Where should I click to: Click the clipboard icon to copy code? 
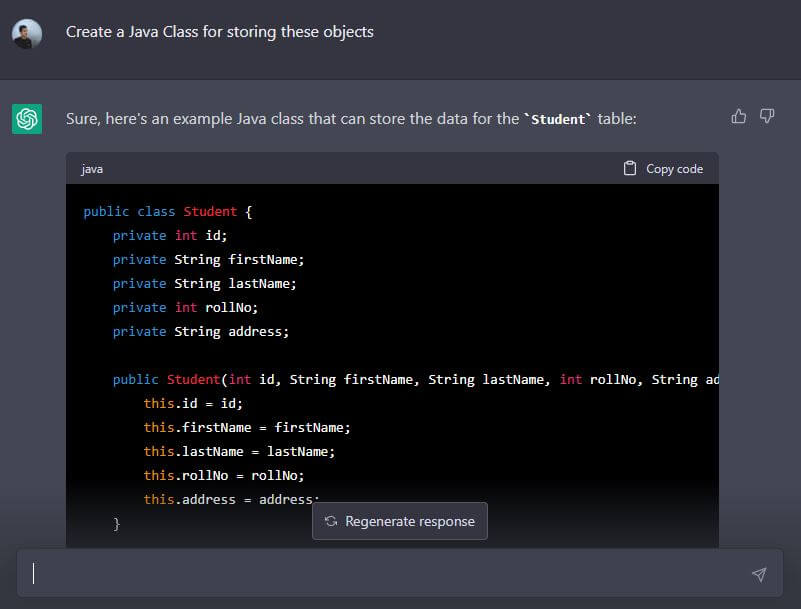[630, 168]
